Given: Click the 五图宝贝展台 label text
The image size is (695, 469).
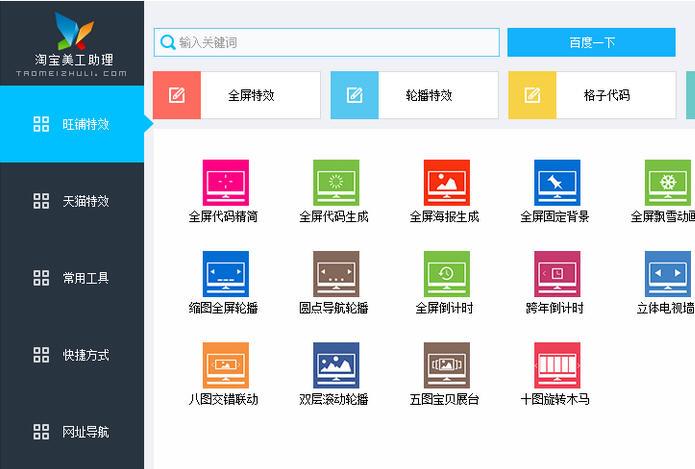Looking at the screenshot, I should tap(445, 399).
